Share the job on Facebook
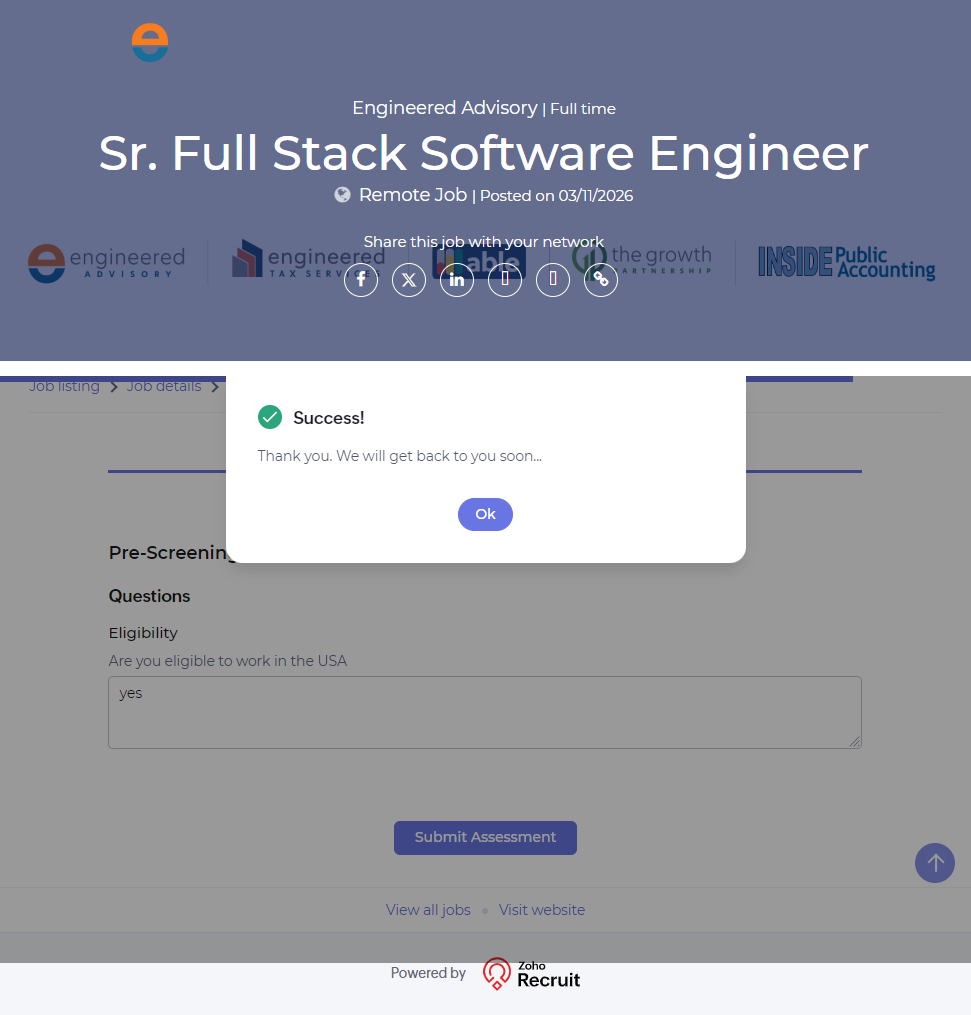The width and height of the screenshot is (971, 1015). (361, 279)
